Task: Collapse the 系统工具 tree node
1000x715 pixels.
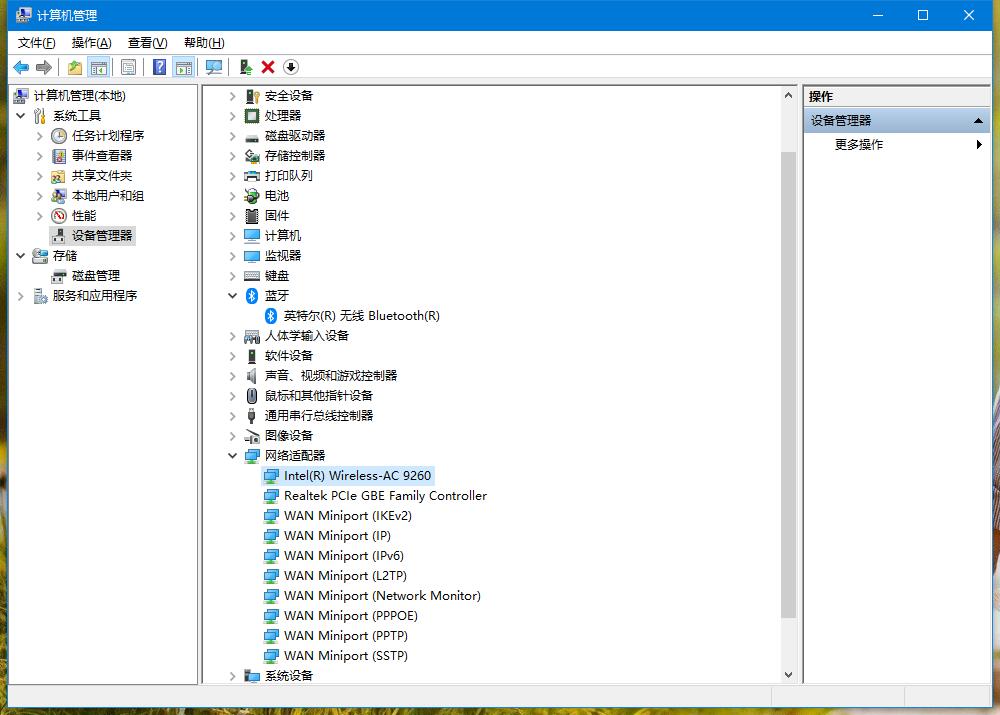Action: coord(21,115)
